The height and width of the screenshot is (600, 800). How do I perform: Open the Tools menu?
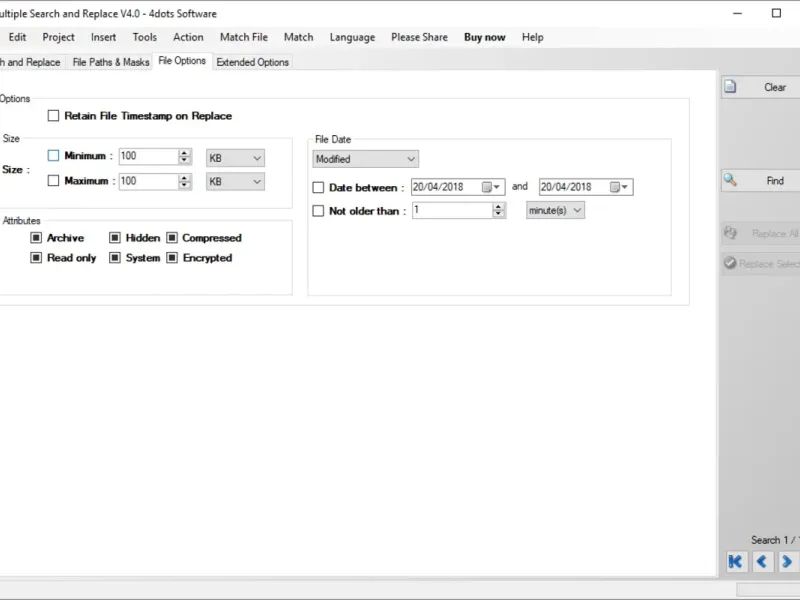(x=144, y=37)
